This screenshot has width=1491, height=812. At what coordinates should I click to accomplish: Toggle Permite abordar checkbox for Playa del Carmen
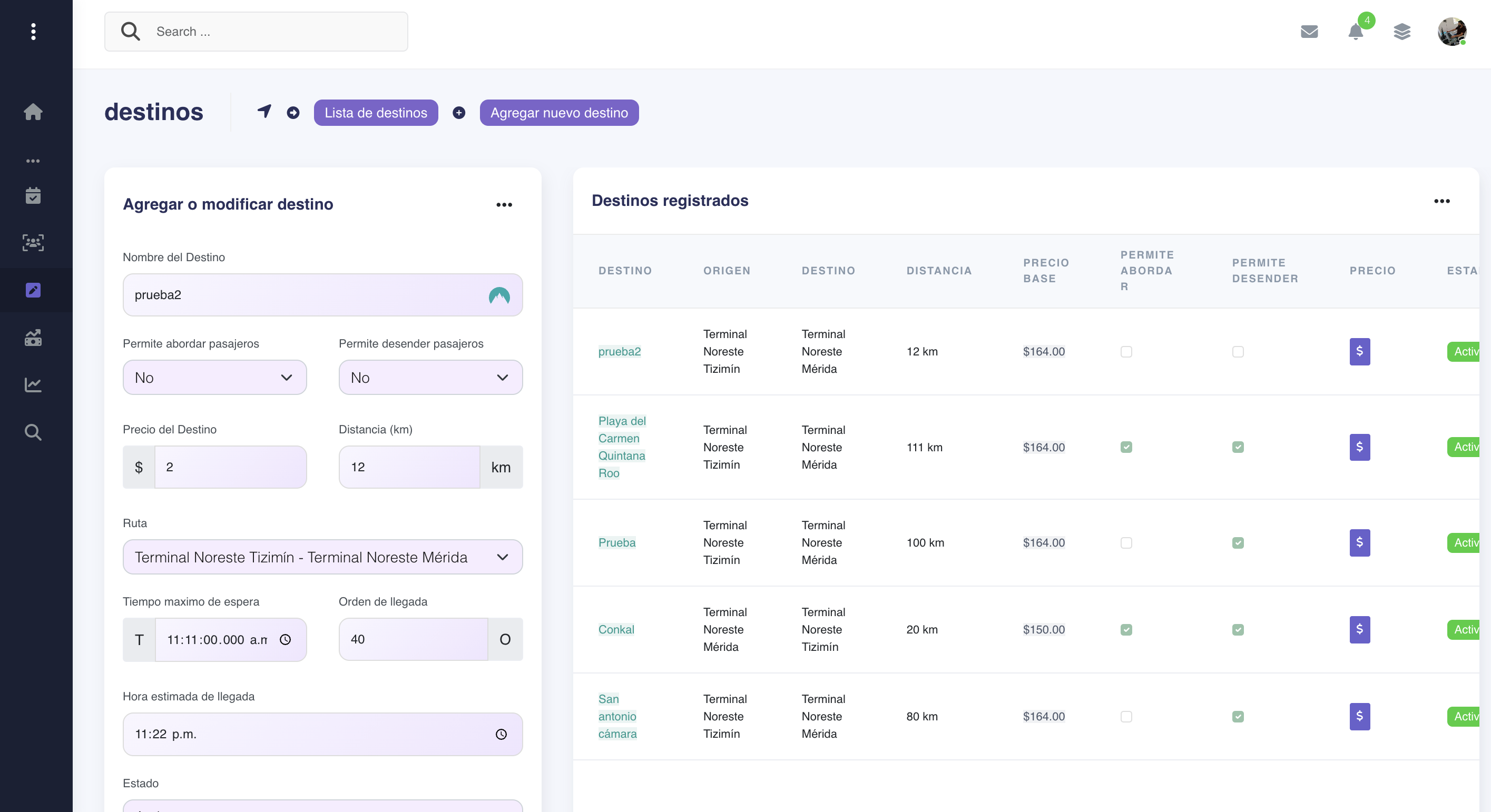[1126, 447]
